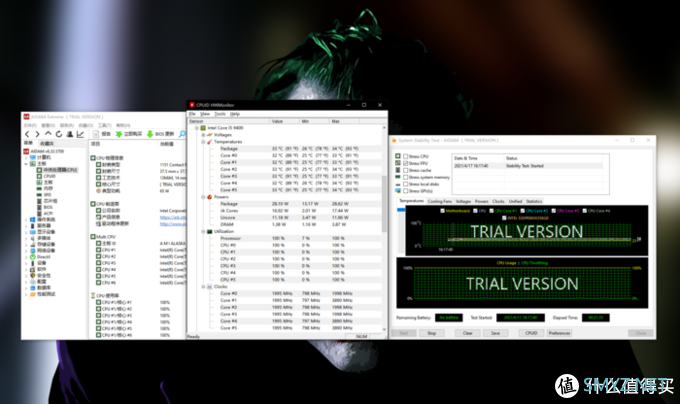The image size is (680, 404).
Task: Click security shield icon in AIDA64 tree
Action: pos(33,275)
